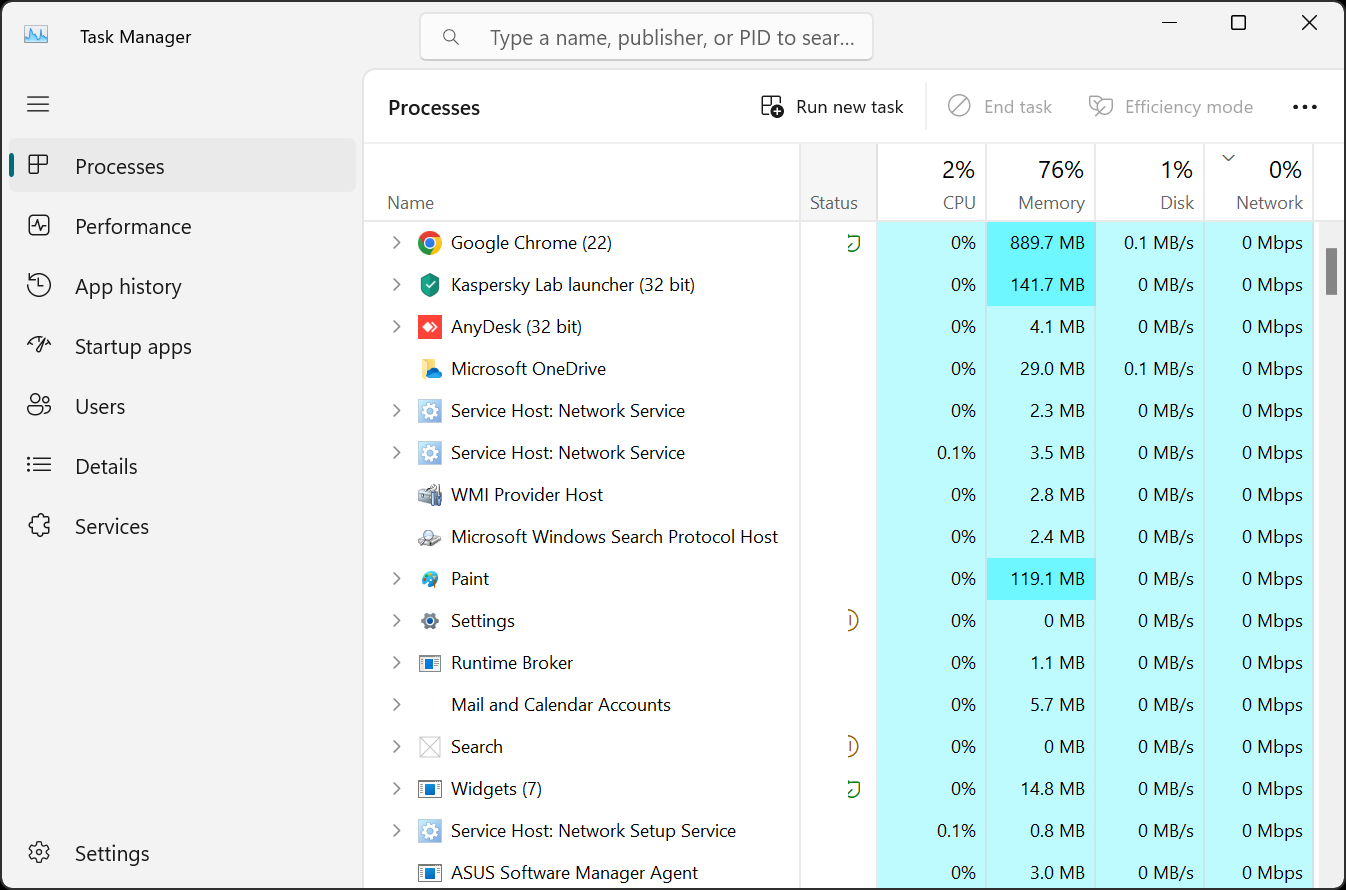Click the End task button

[1000, 107]
